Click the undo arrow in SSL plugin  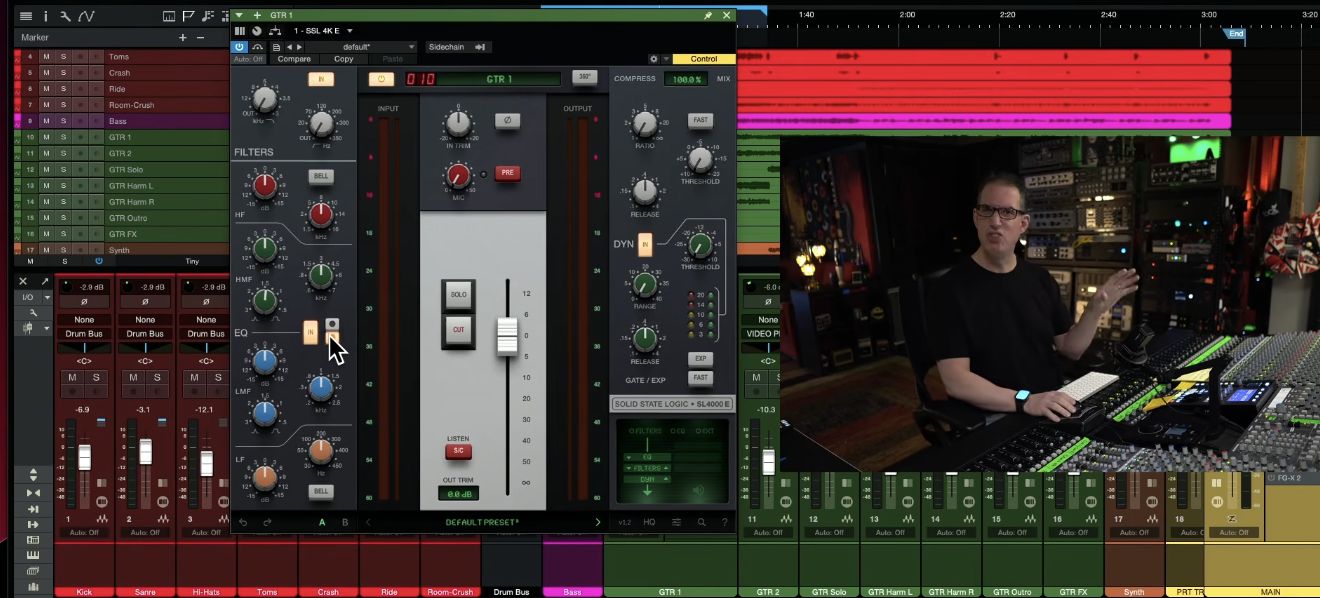(x=243, y=522)
